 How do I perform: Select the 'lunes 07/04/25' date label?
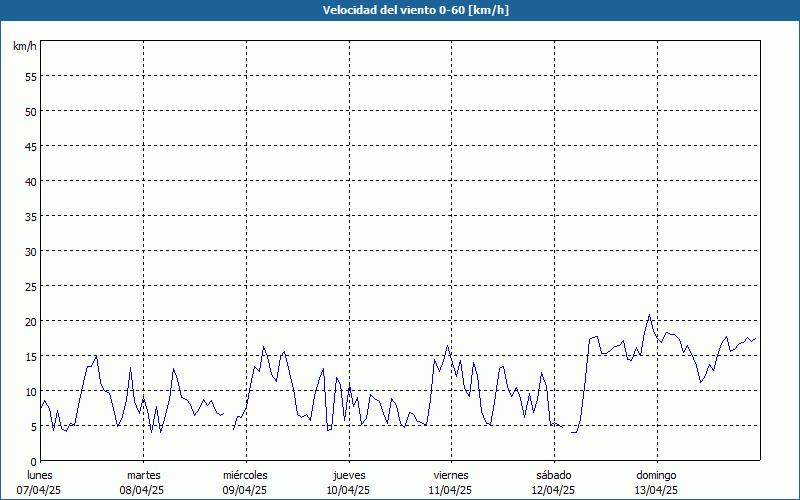point(39,483)
